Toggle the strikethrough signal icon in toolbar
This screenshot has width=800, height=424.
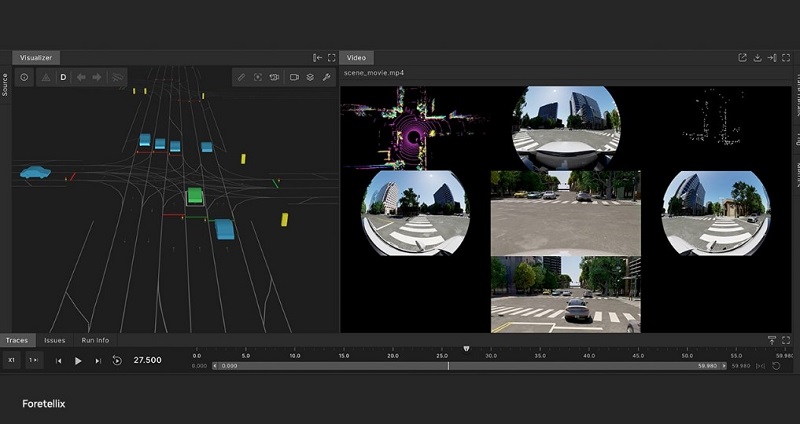(116, 77)
